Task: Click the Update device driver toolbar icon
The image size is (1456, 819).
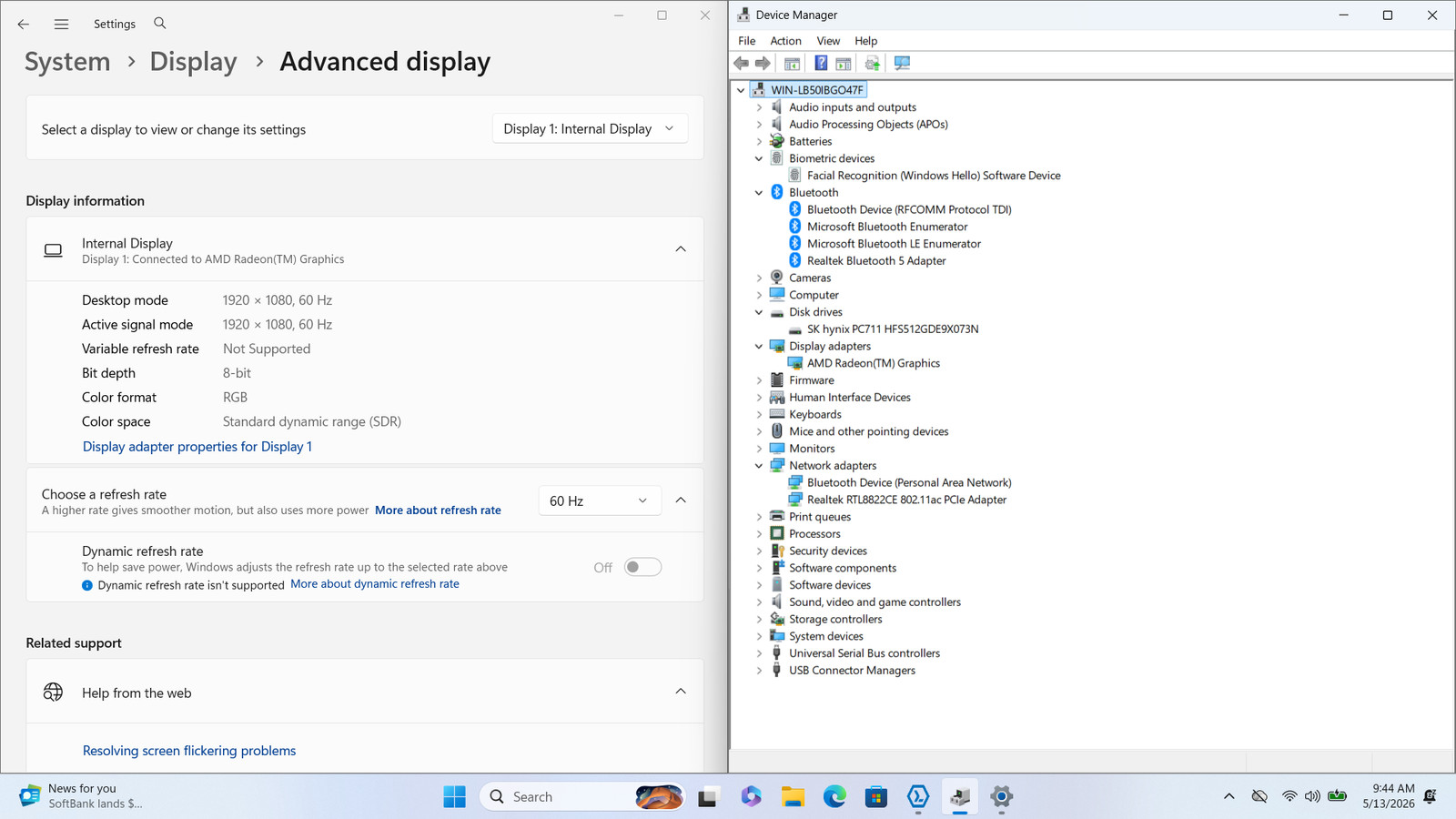Action: click(x=873, y=63)
